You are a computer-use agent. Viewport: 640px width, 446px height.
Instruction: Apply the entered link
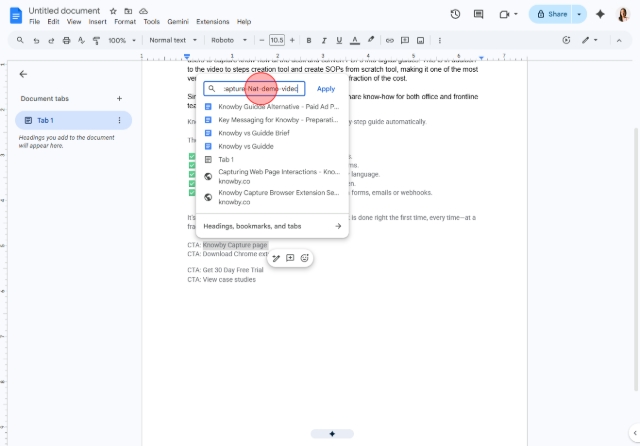(x=326, y=89)
